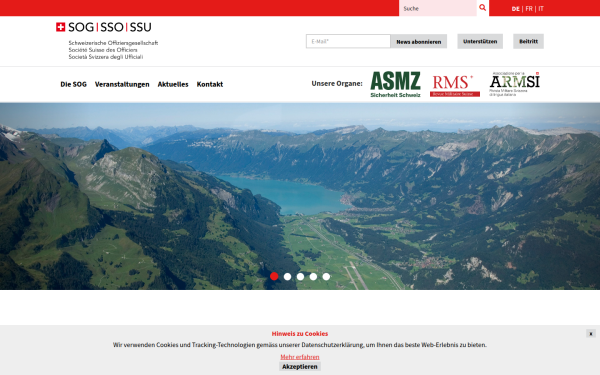Viewport: 600px width, 375px height.
Task: Click the News abonnieren button
Action: 419,41
